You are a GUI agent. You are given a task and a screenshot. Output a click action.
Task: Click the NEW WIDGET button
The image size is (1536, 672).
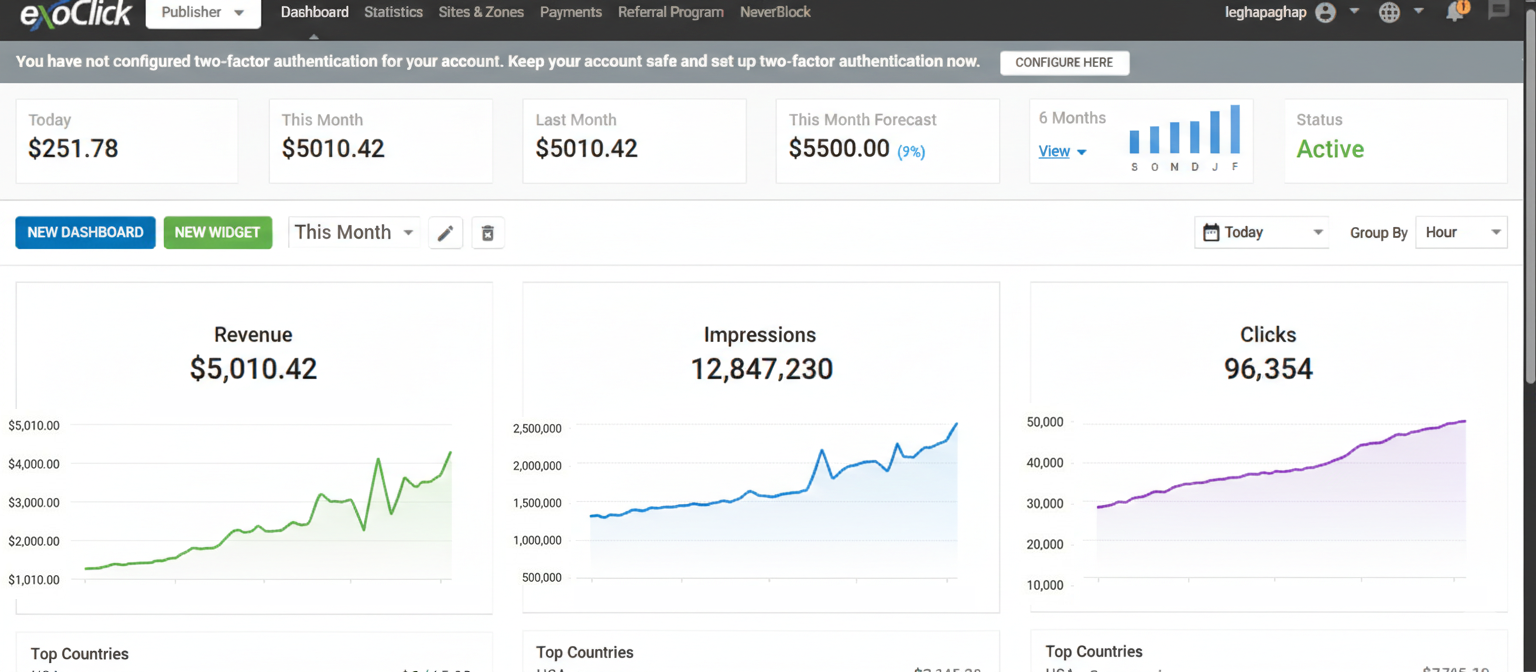pos(218,232)
